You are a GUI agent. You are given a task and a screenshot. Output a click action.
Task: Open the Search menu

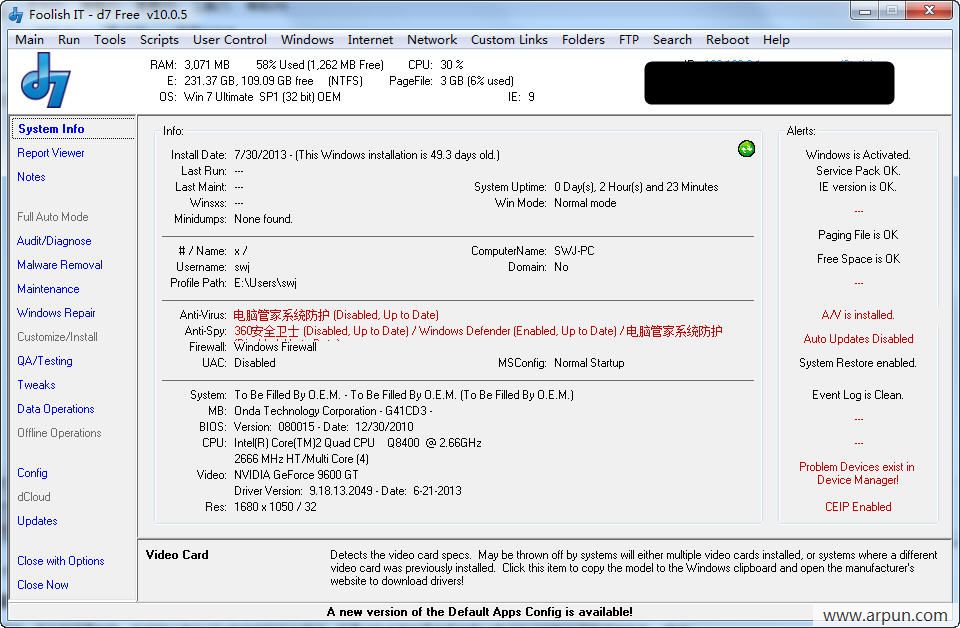[672, 40]
